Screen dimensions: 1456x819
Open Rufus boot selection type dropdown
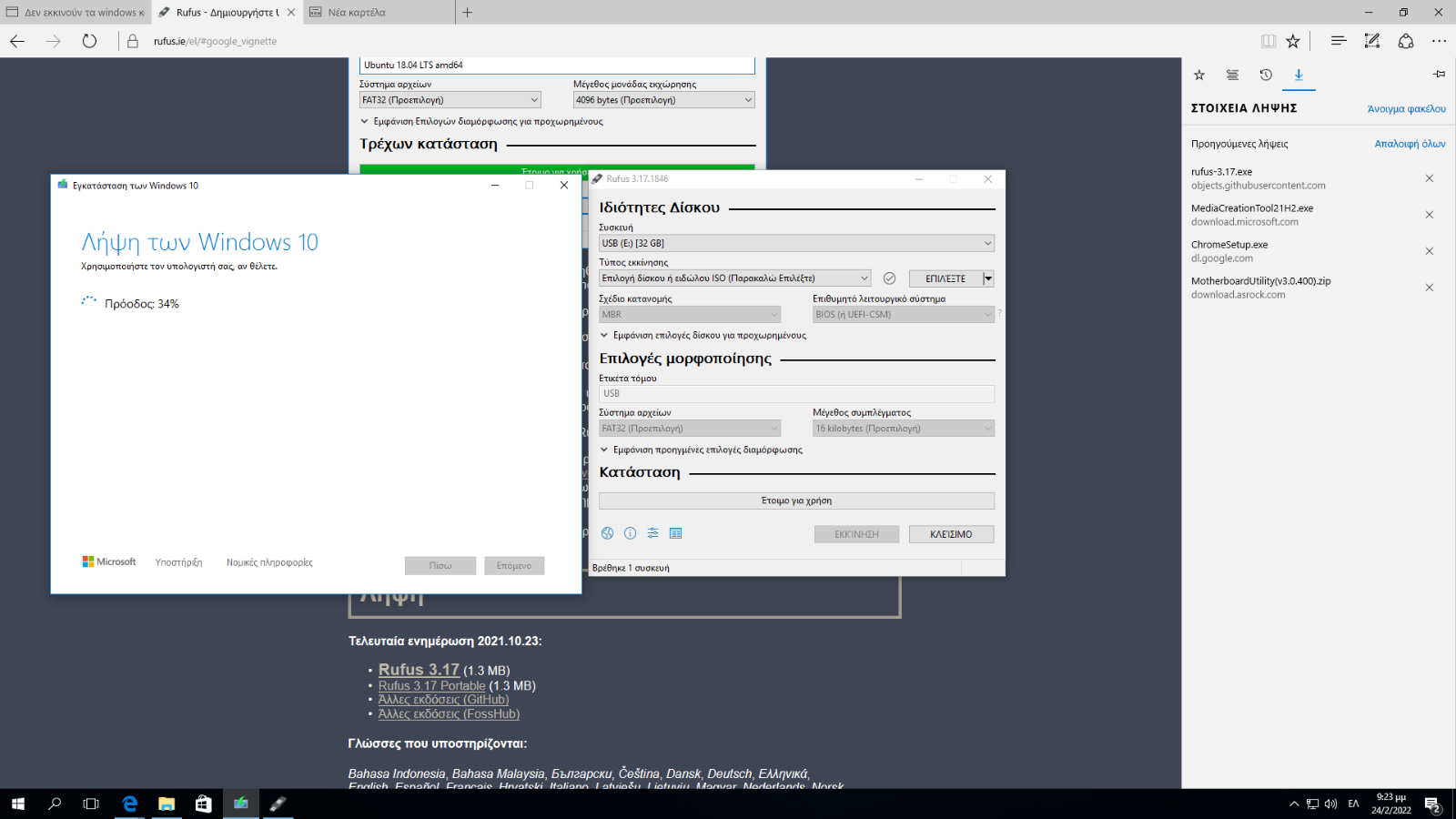(x=735, y=278)
